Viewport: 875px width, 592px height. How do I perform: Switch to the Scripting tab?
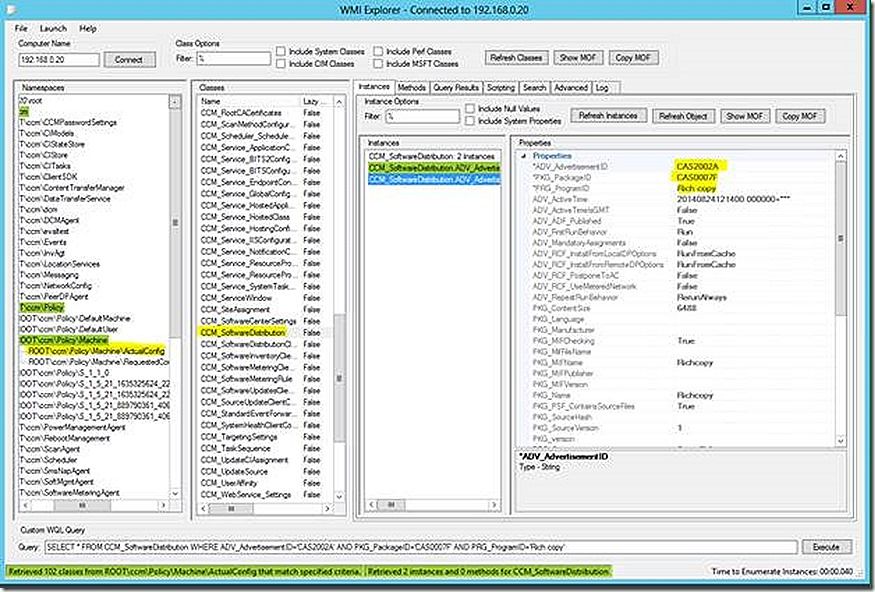coord(501,88)
